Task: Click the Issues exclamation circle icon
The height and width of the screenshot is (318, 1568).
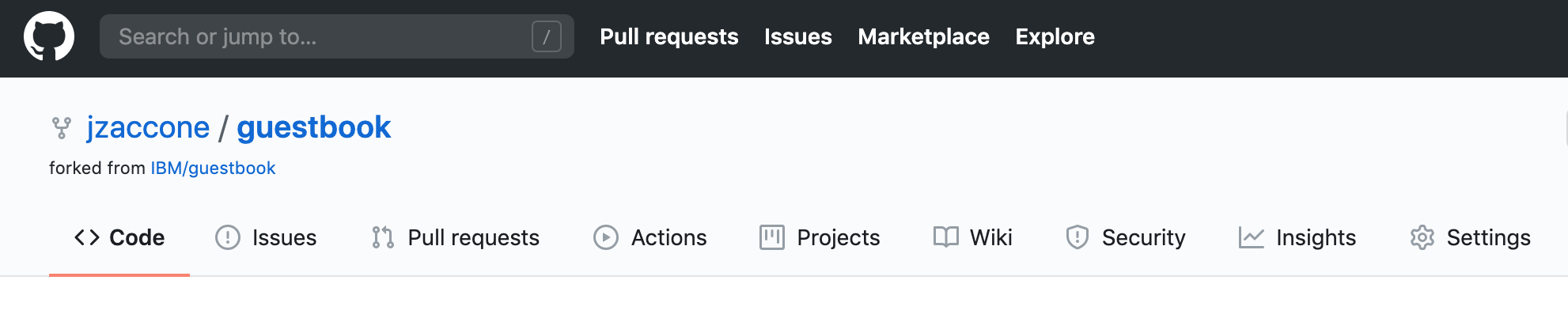Action: (x=228, y=237)
